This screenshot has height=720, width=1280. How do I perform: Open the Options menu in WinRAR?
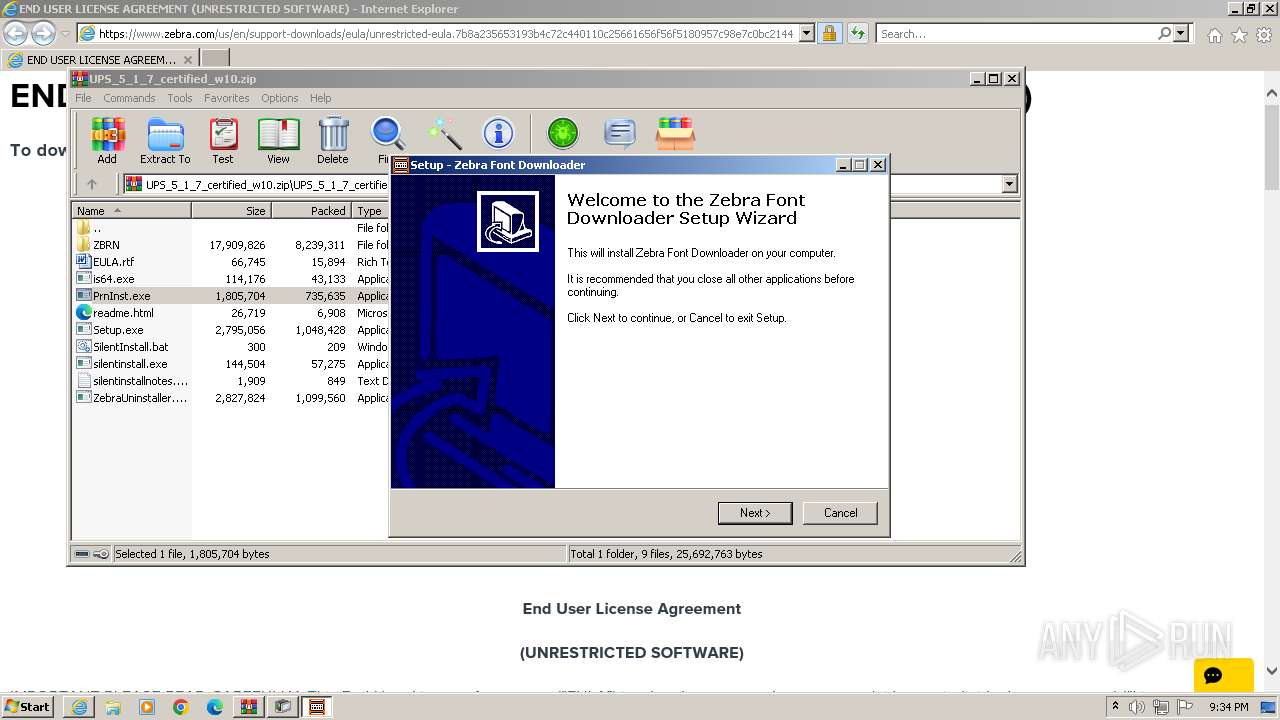pyautogui.click(x=280, y=98)
